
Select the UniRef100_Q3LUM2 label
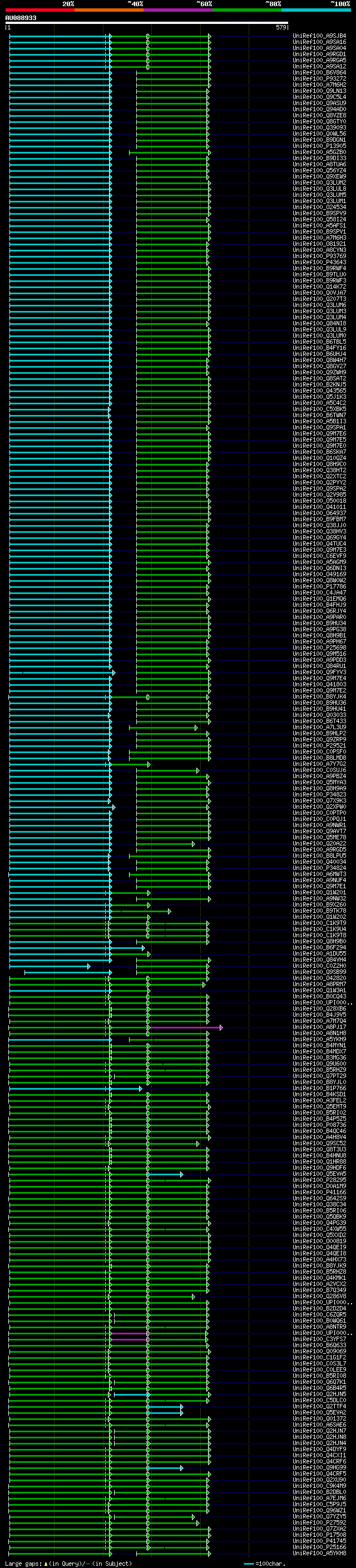pyautogui.click(x=319, y=182)
